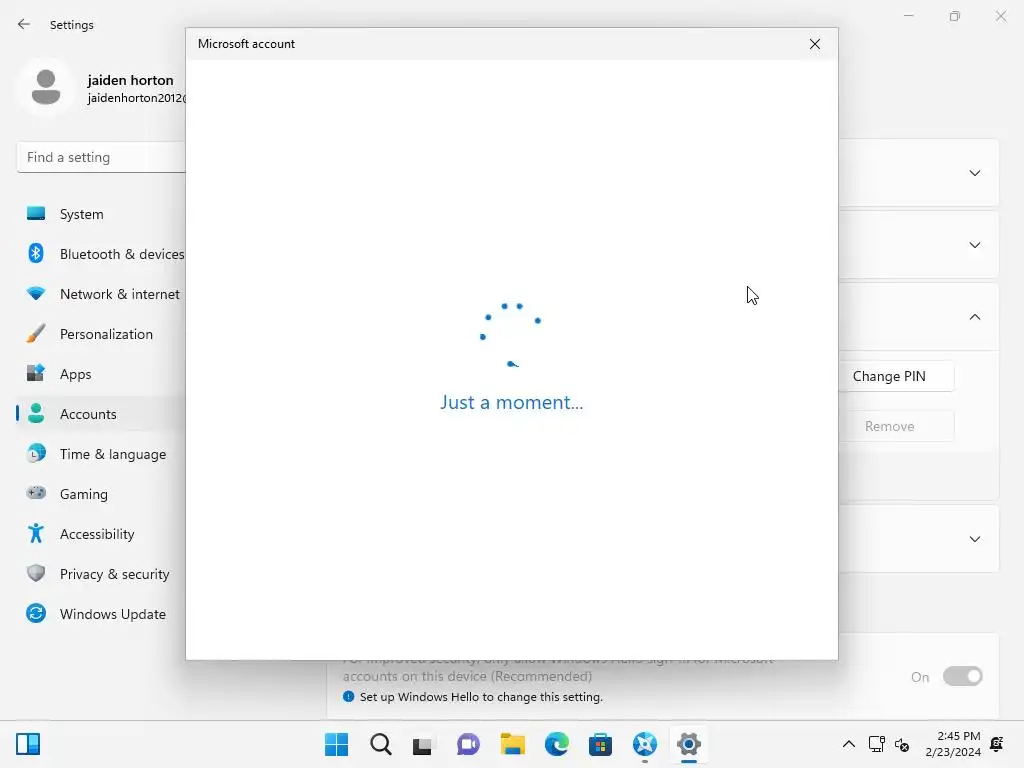The image size is (1024, 768).
Task: Click the Time & language globe icon
Action: tap(36, 453)
